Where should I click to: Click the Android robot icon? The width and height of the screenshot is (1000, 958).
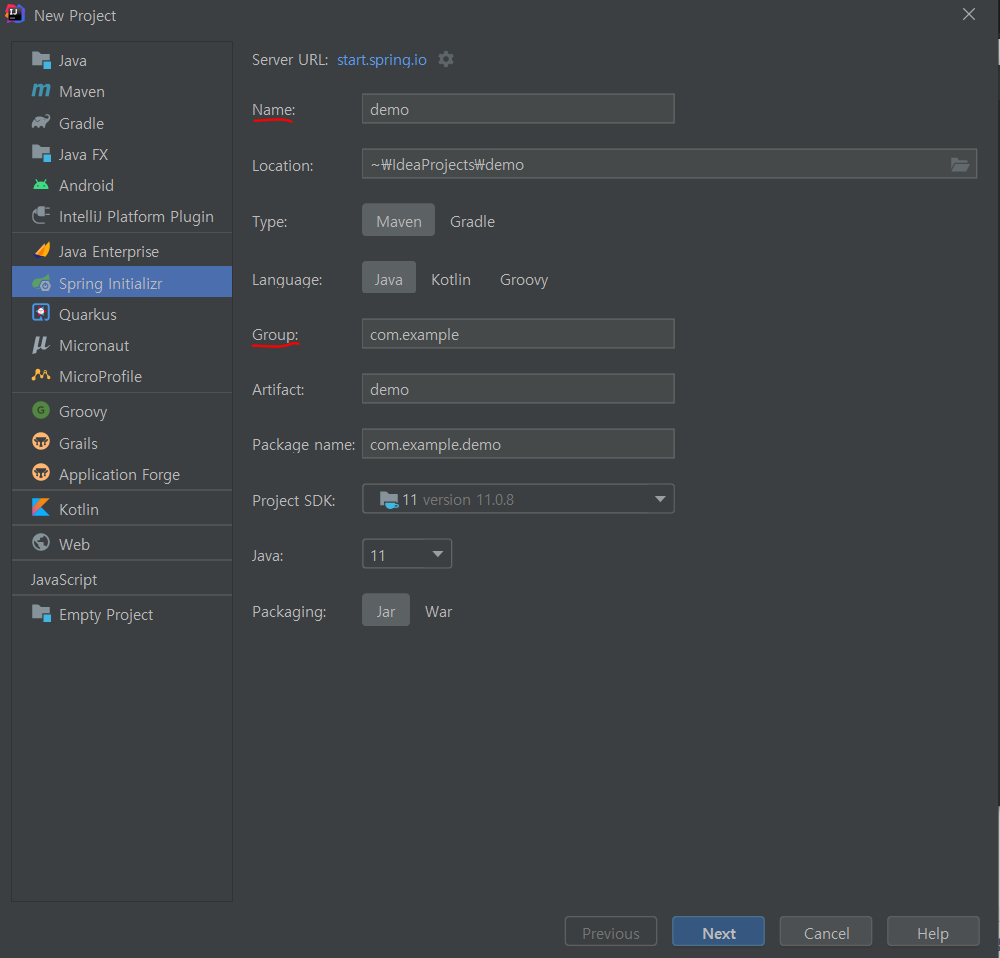[41, 185]
